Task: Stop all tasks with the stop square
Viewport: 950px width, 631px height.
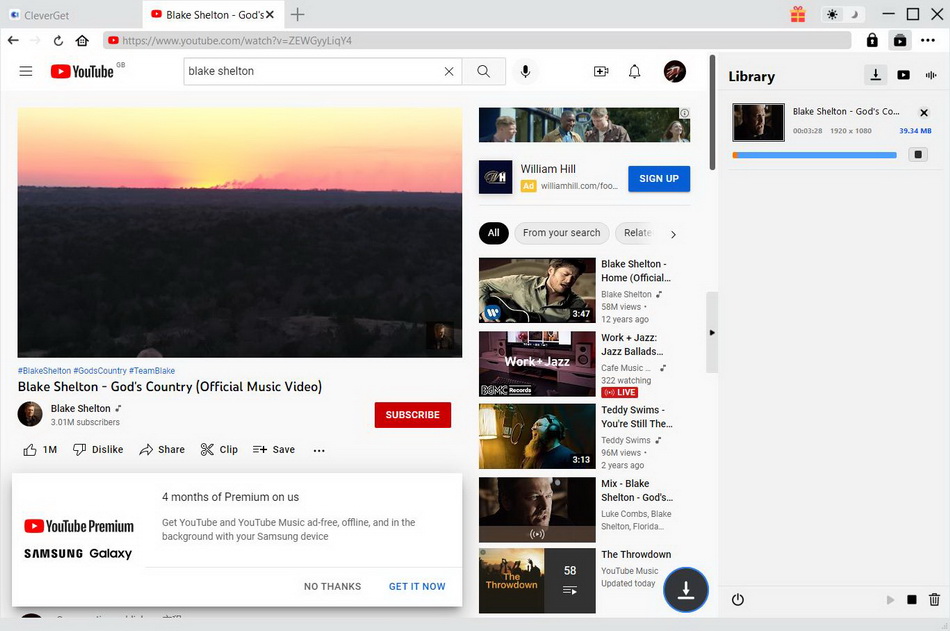Action: coord(912,599)
